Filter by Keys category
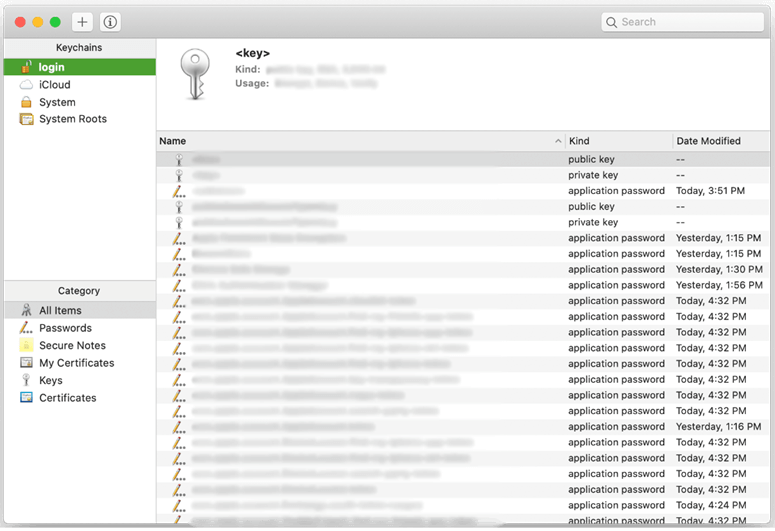775x531 pixels. point(50,380)
